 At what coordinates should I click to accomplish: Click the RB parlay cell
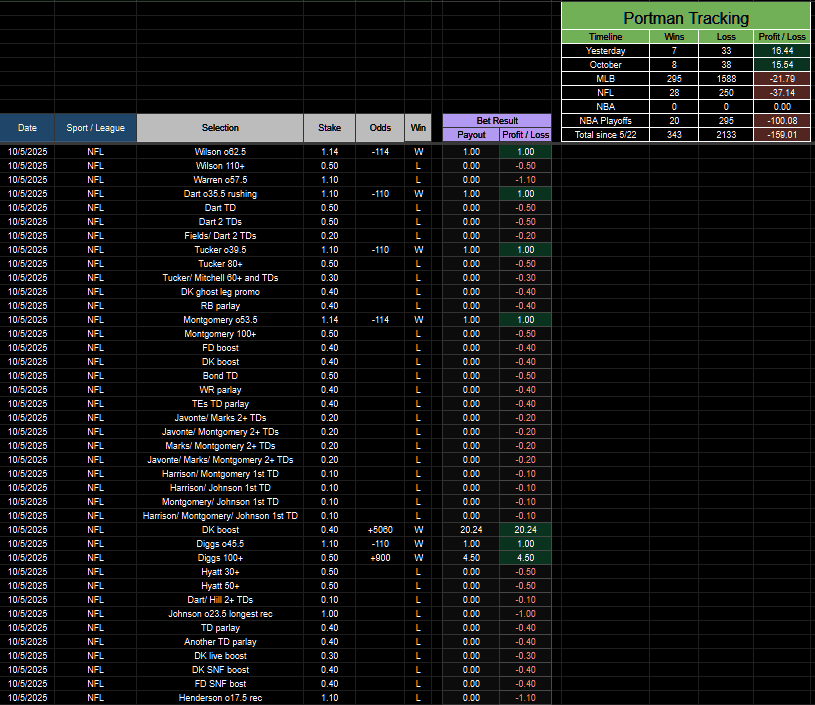pos(220,306)
